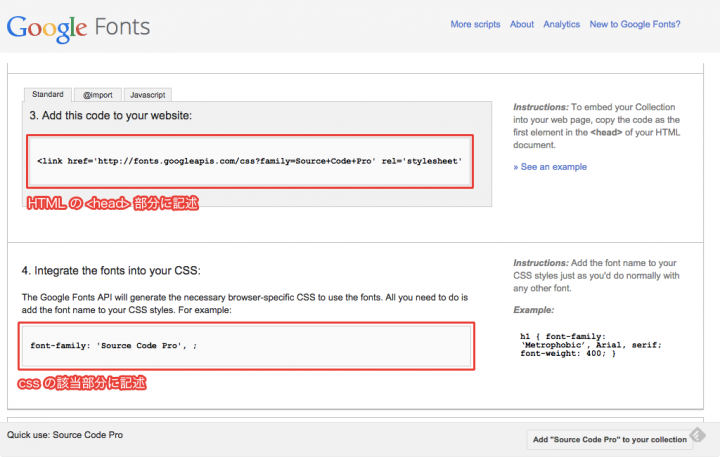Viewport: 720px width, 457px height.
Task: Click the font-family Source Code Pro field
Action: (246, 346)
